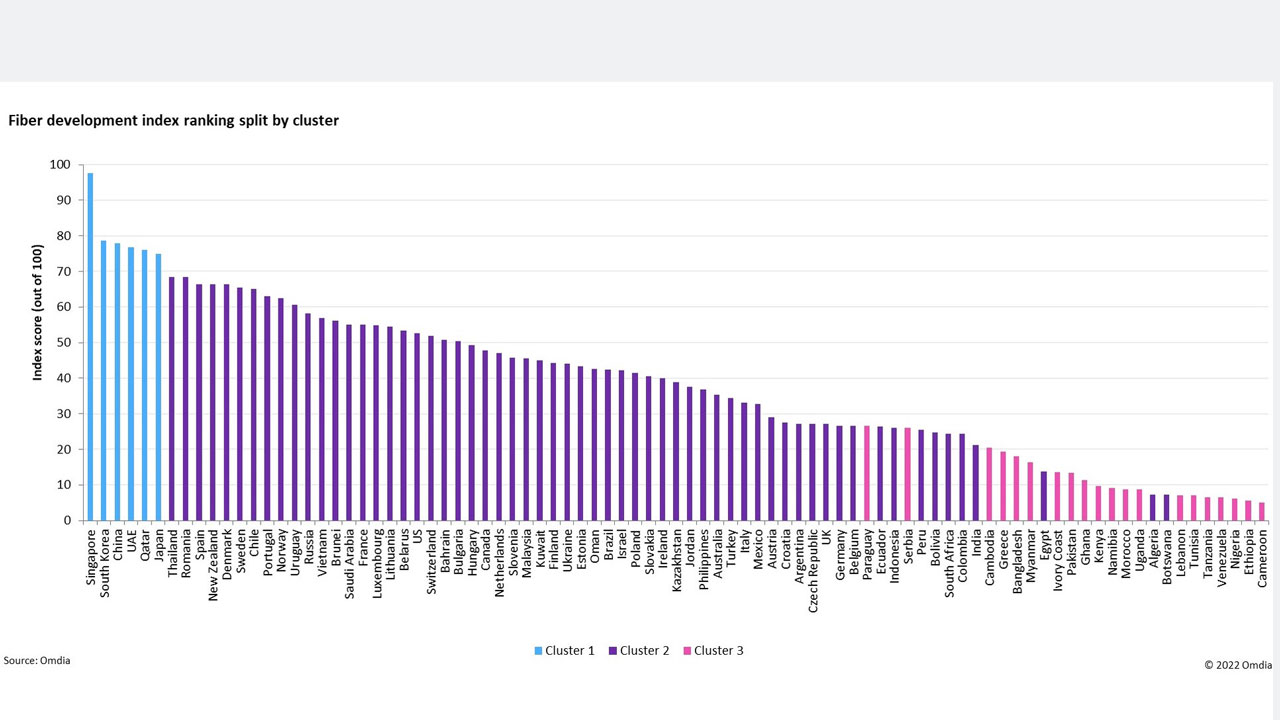Select the pink Serbia bar
The image size is (1280, 720).
tap(907, 474)
